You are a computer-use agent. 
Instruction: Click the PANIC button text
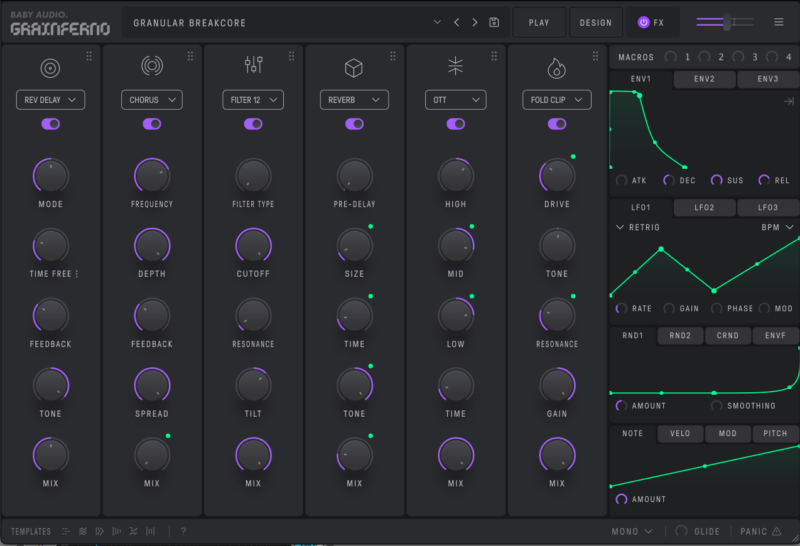coord(754,531)
